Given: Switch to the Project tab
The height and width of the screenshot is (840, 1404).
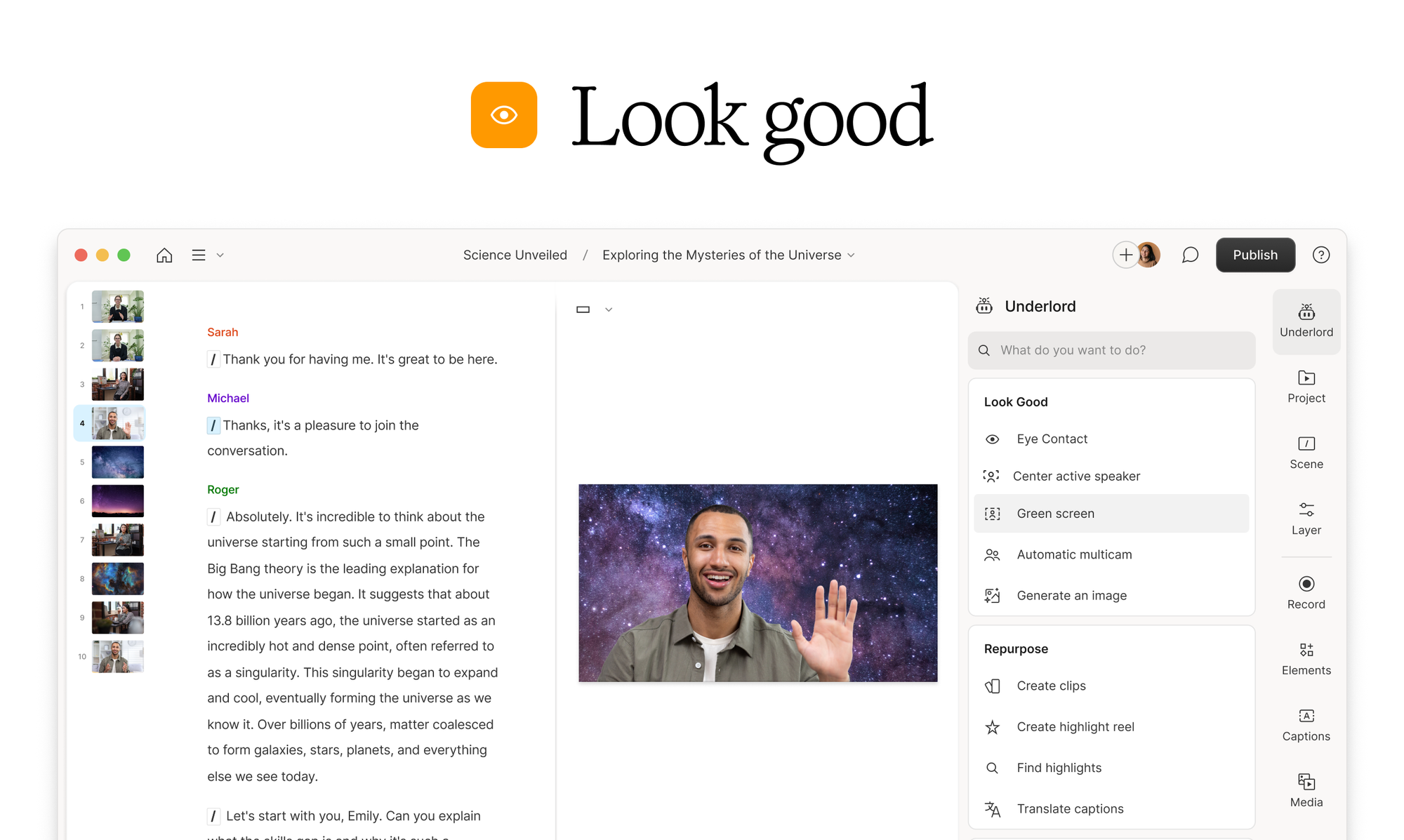Looking at the screenshot, I should pyautogui.click(x=1306, y=386).
